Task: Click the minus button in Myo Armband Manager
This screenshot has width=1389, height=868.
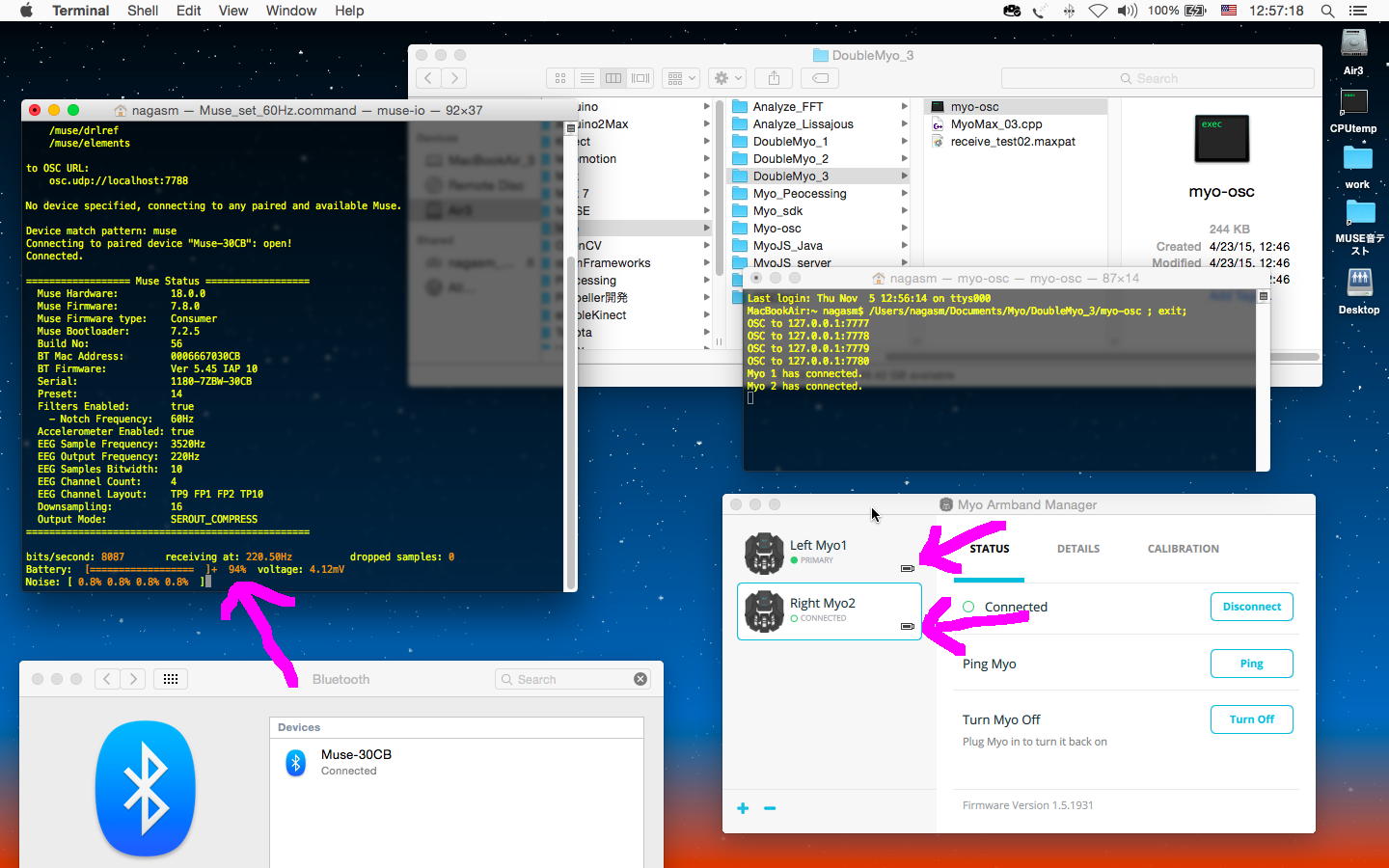Action: [x=770, y=808]
